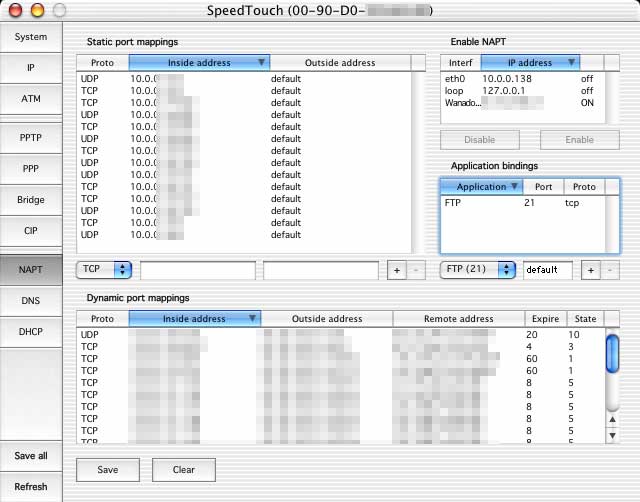Open the ATM section
This screenshot has width=640, height=502.
click(31, 99)
